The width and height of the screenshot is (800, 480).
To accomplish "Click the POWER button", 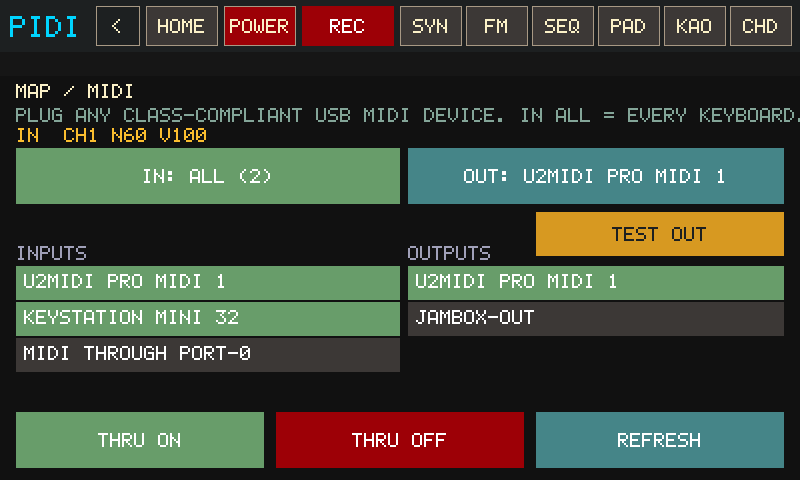I will [x=260, y=26].
